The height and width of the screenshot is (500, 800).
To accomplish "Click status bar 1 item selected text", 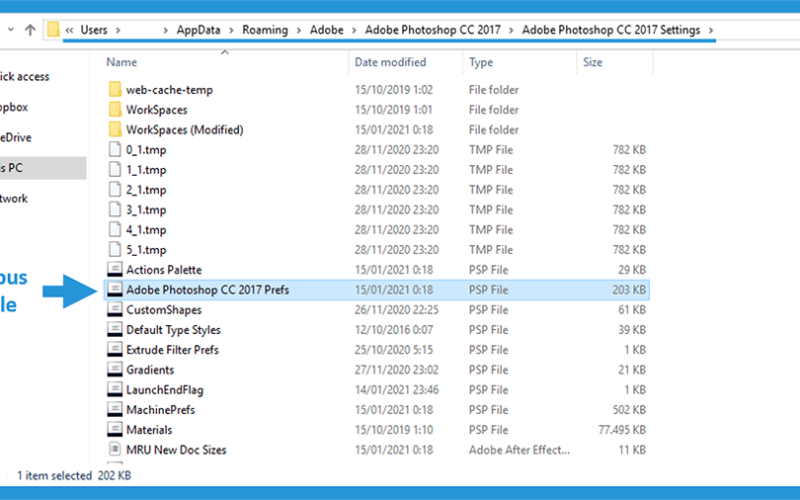I will pos(55,476).
